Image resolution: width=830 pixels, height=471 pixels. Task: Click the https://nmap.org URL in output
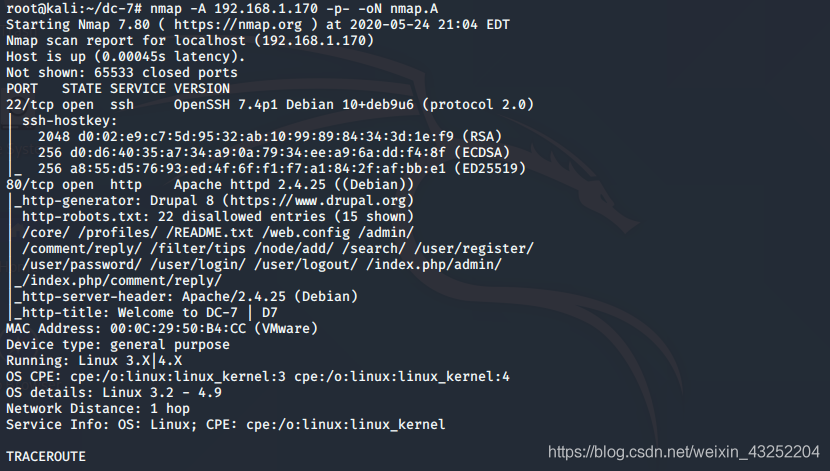(238, 25)
